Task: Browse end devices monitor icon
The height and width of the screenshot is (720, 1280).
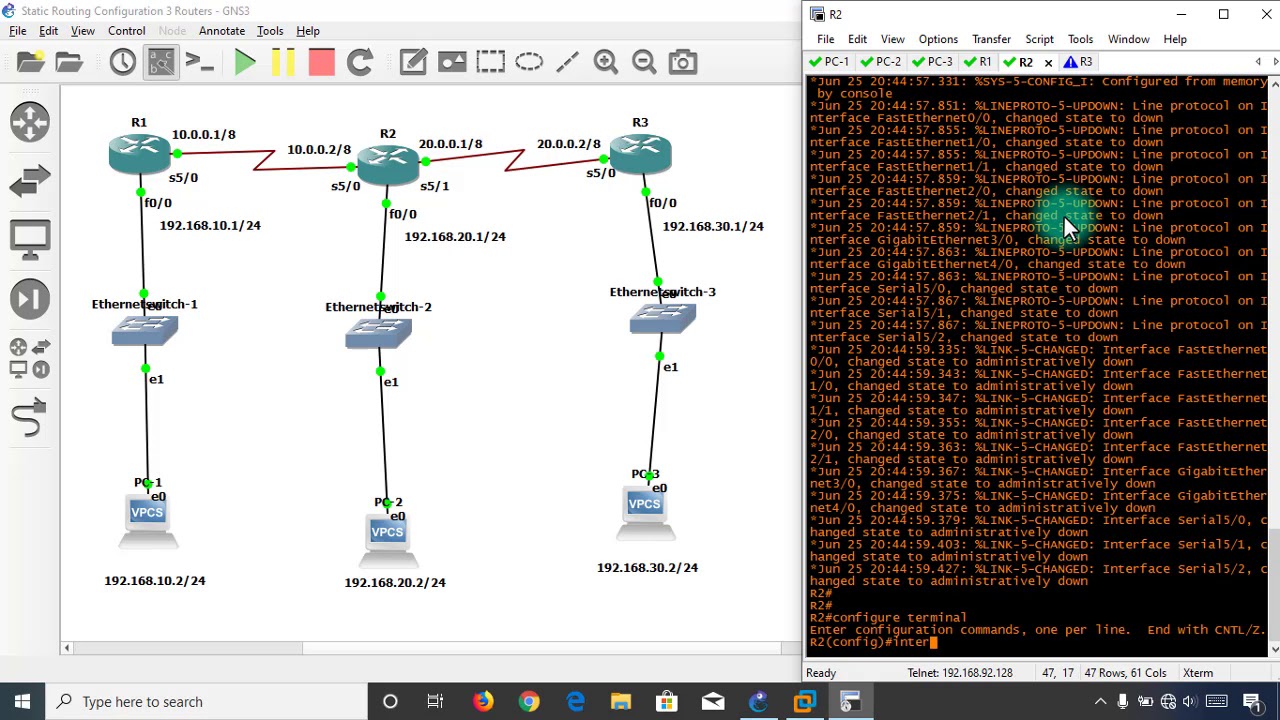Action: (30, 240)
